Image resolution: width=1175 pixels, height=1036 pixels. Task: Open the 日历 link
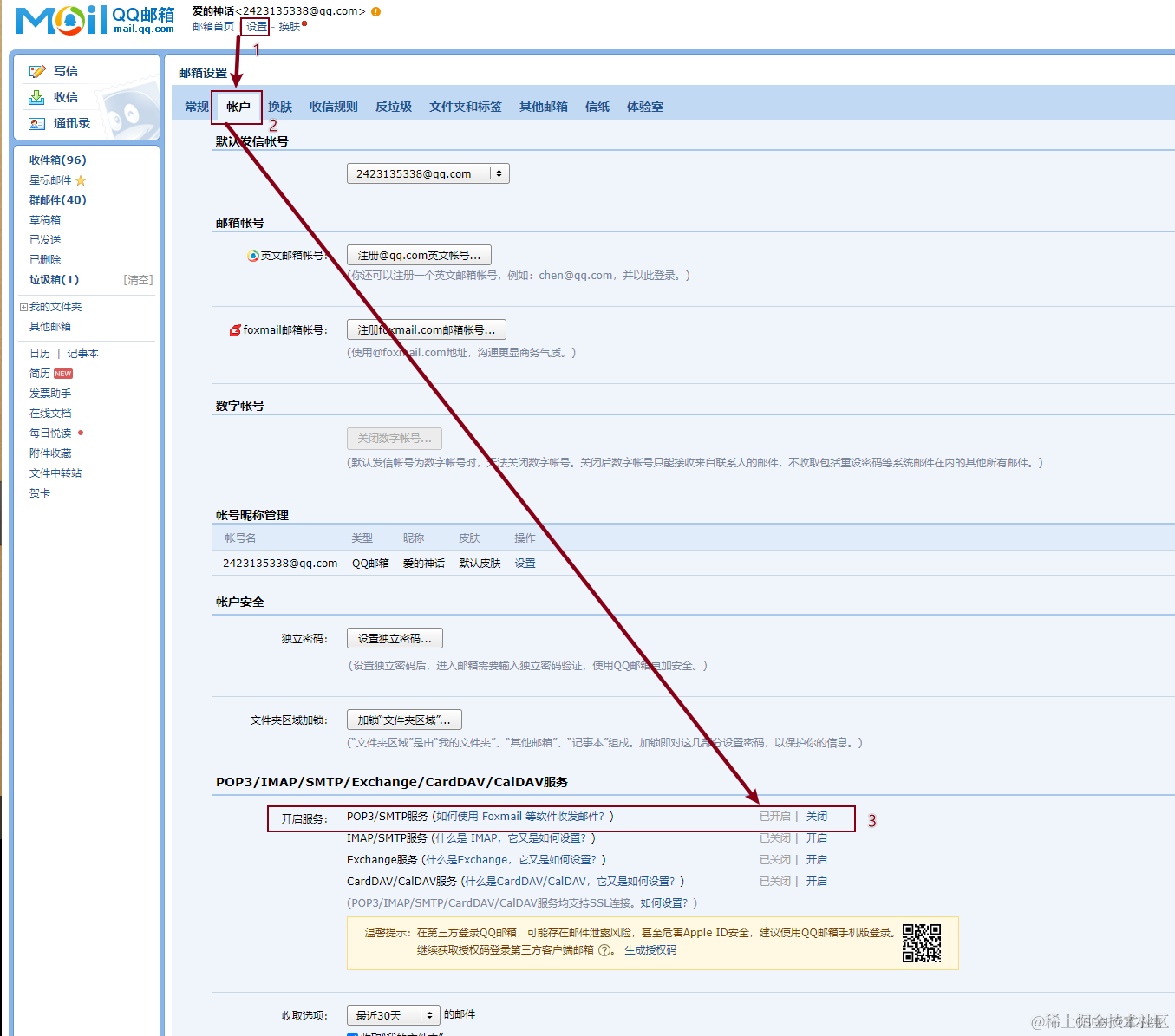click(x=40, y=354)
